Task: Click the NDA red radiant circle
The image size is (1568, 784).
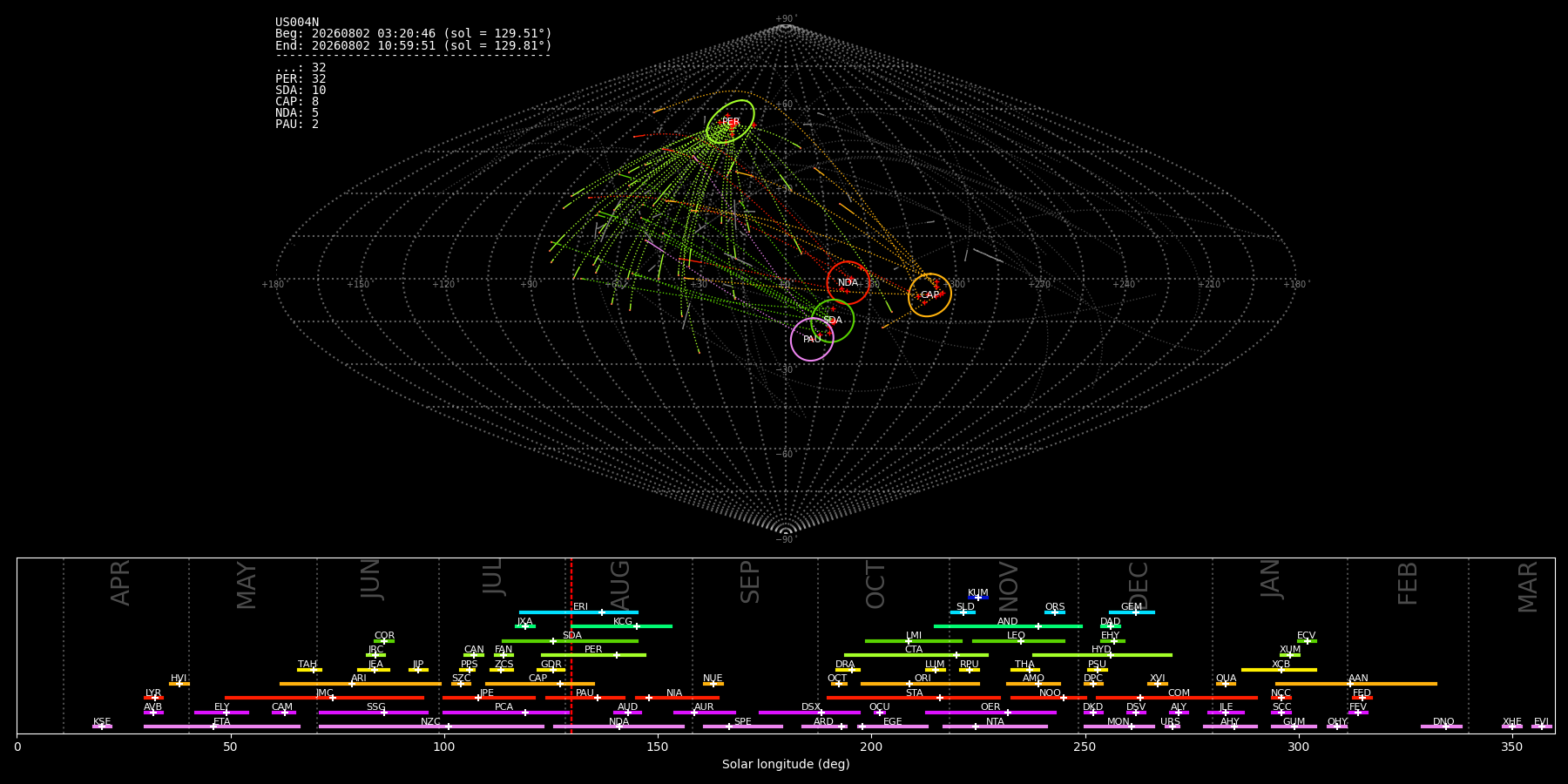Action: (848, 282)
